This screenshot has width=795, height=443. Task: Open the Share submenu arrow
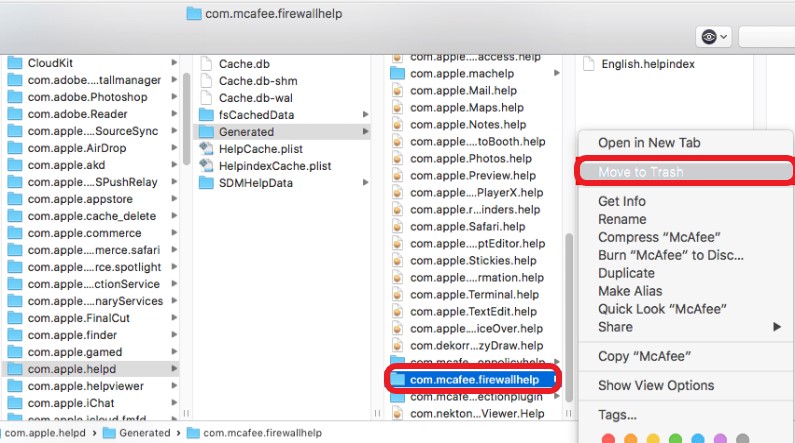(x=776, y=327)
